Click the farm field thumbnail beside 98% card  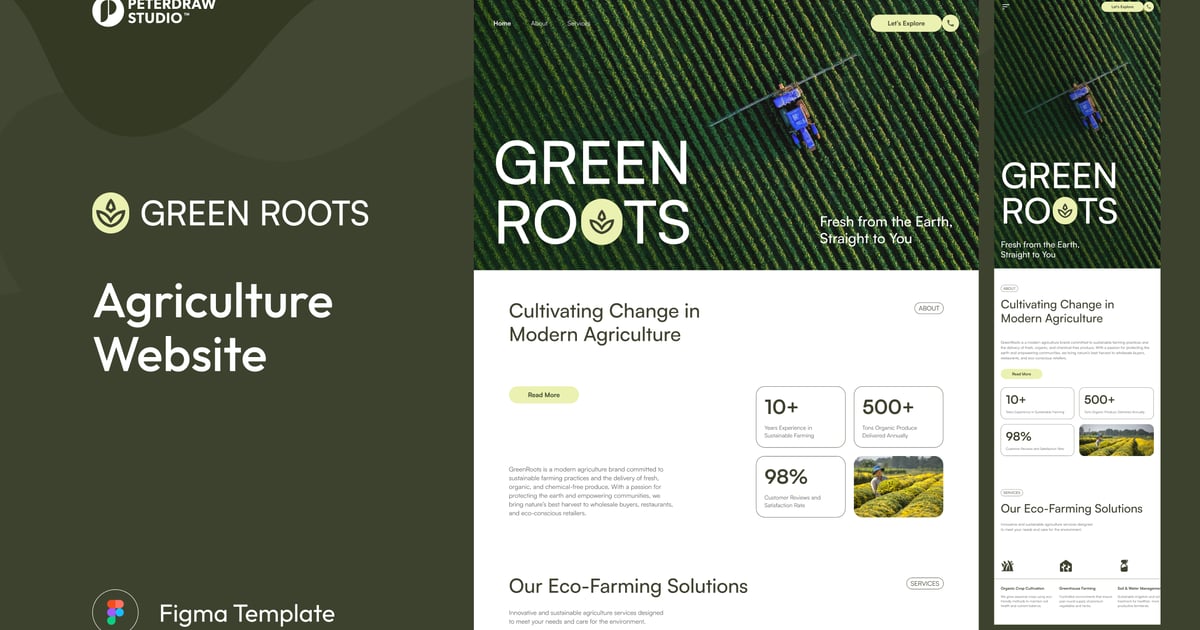(898, 487)
